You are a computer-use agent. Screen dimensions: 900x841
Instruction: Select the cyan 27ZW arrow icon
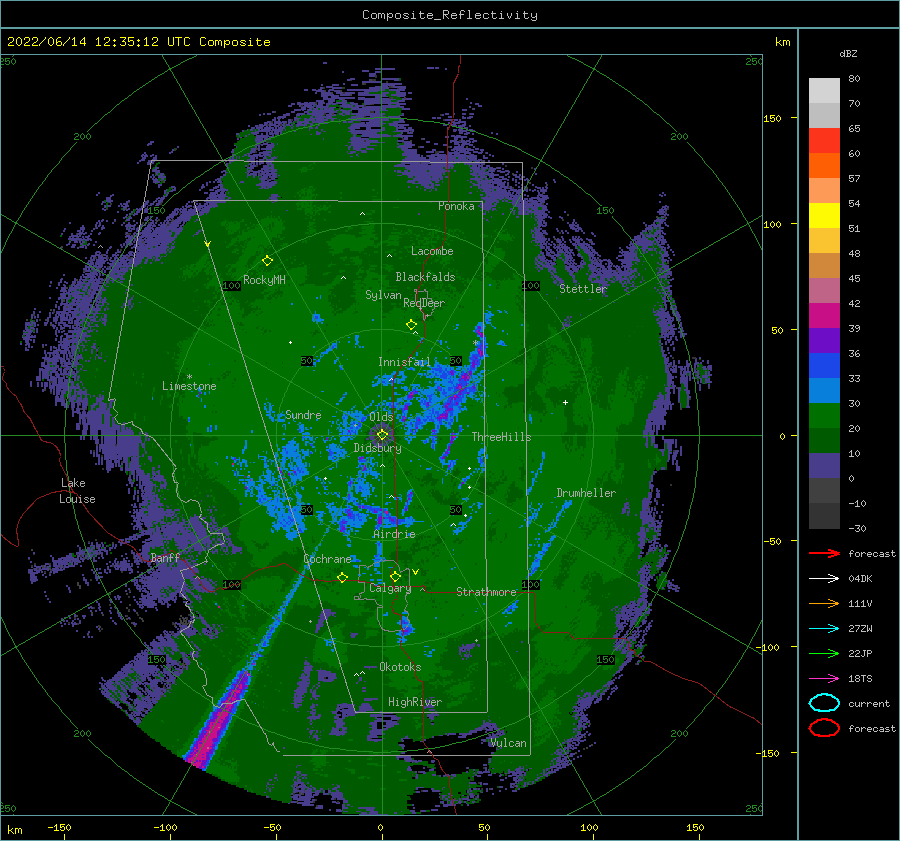click(x=824, y=629)
